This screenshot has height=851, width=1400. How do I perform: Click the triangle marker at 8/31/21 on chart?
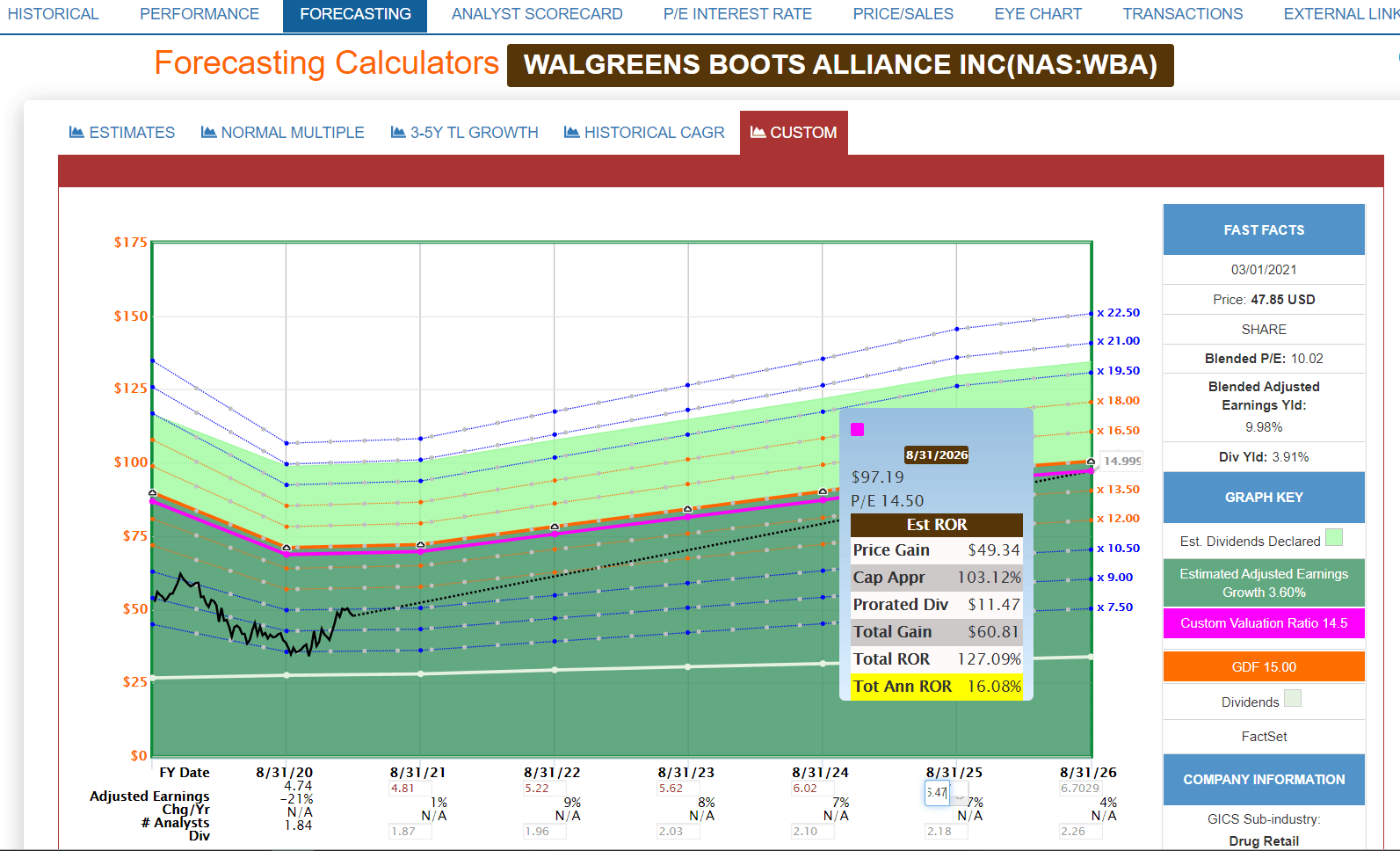click(420, 544)
